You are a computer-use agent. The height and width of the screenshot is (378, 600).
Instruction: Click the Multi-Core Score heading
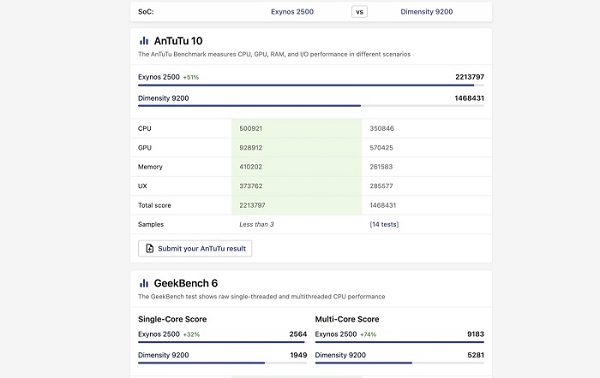click(x=347, y=319)
